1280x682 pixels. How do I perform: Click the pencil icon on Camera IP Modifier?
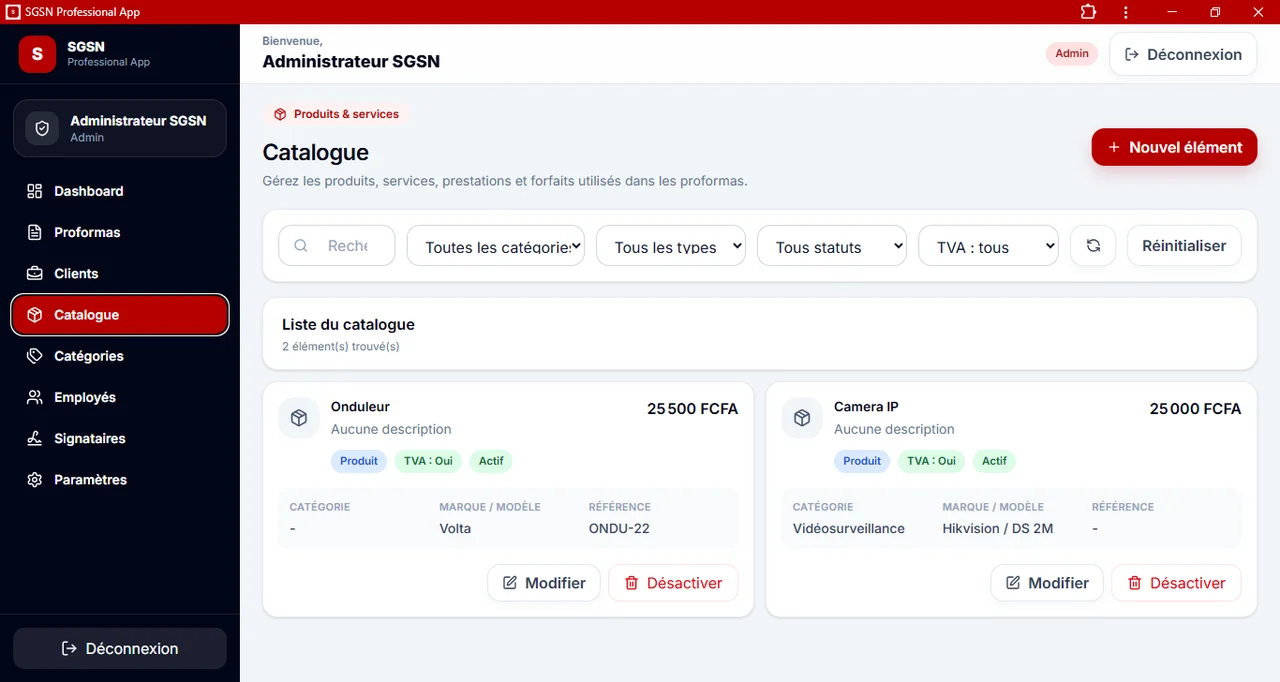[x=1013, y=583]
